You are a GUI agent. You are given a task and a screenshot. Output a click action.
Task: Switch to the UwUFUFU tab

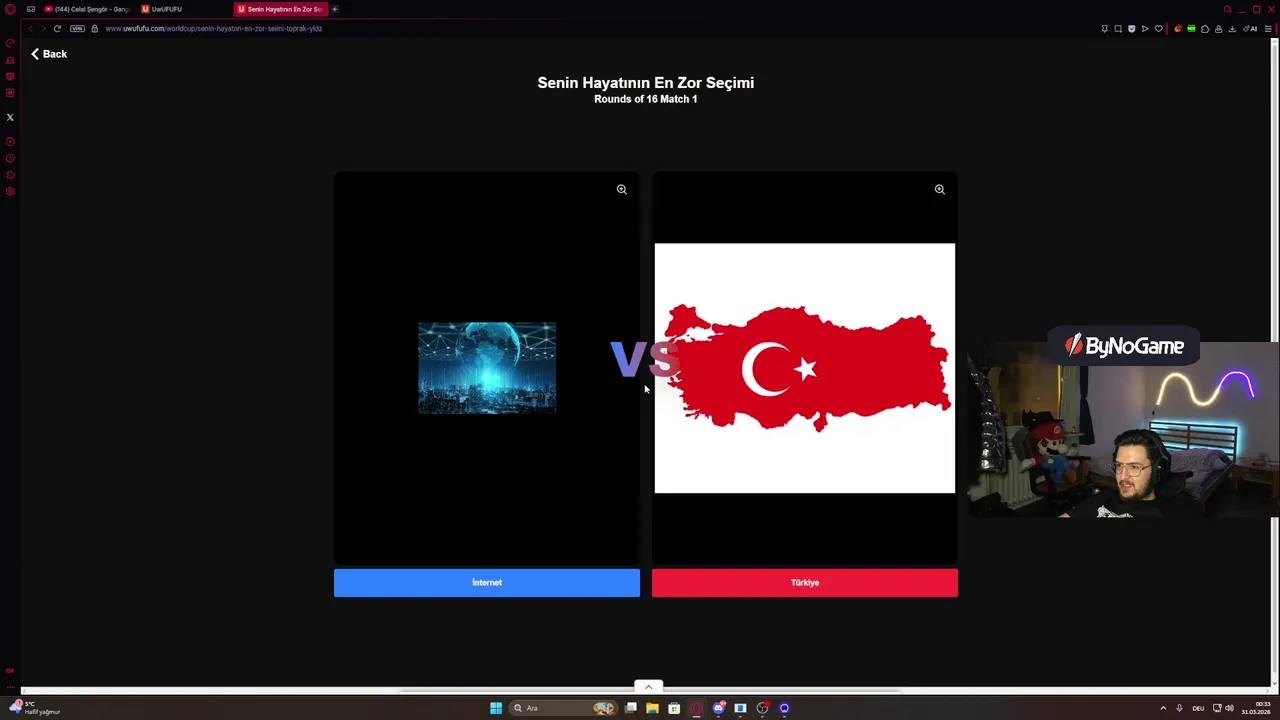pyautogui.click(x=185, y=9)
